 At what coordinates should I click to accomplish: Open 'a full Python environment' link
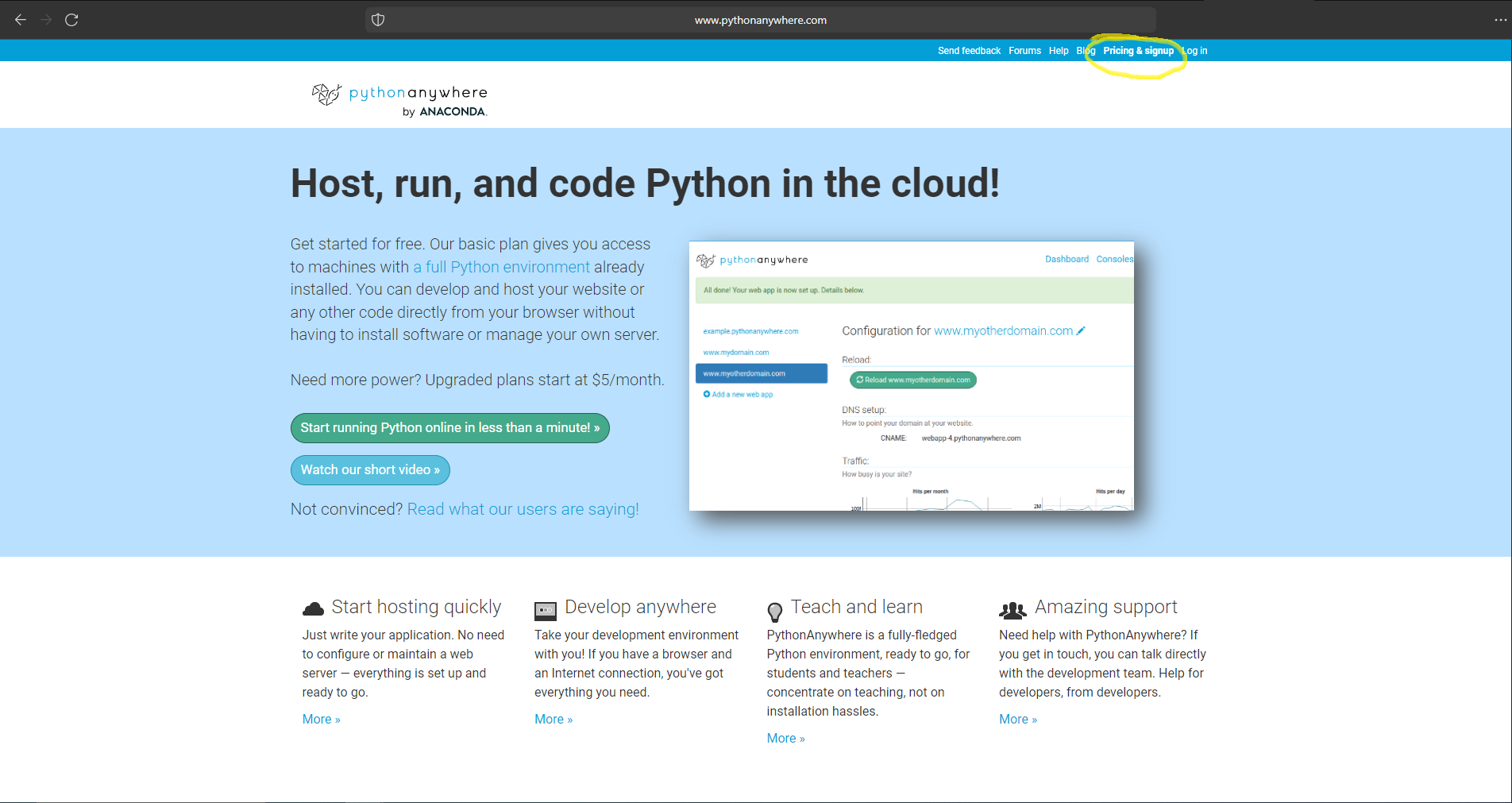pyautogui.click(x=501, y=267)
